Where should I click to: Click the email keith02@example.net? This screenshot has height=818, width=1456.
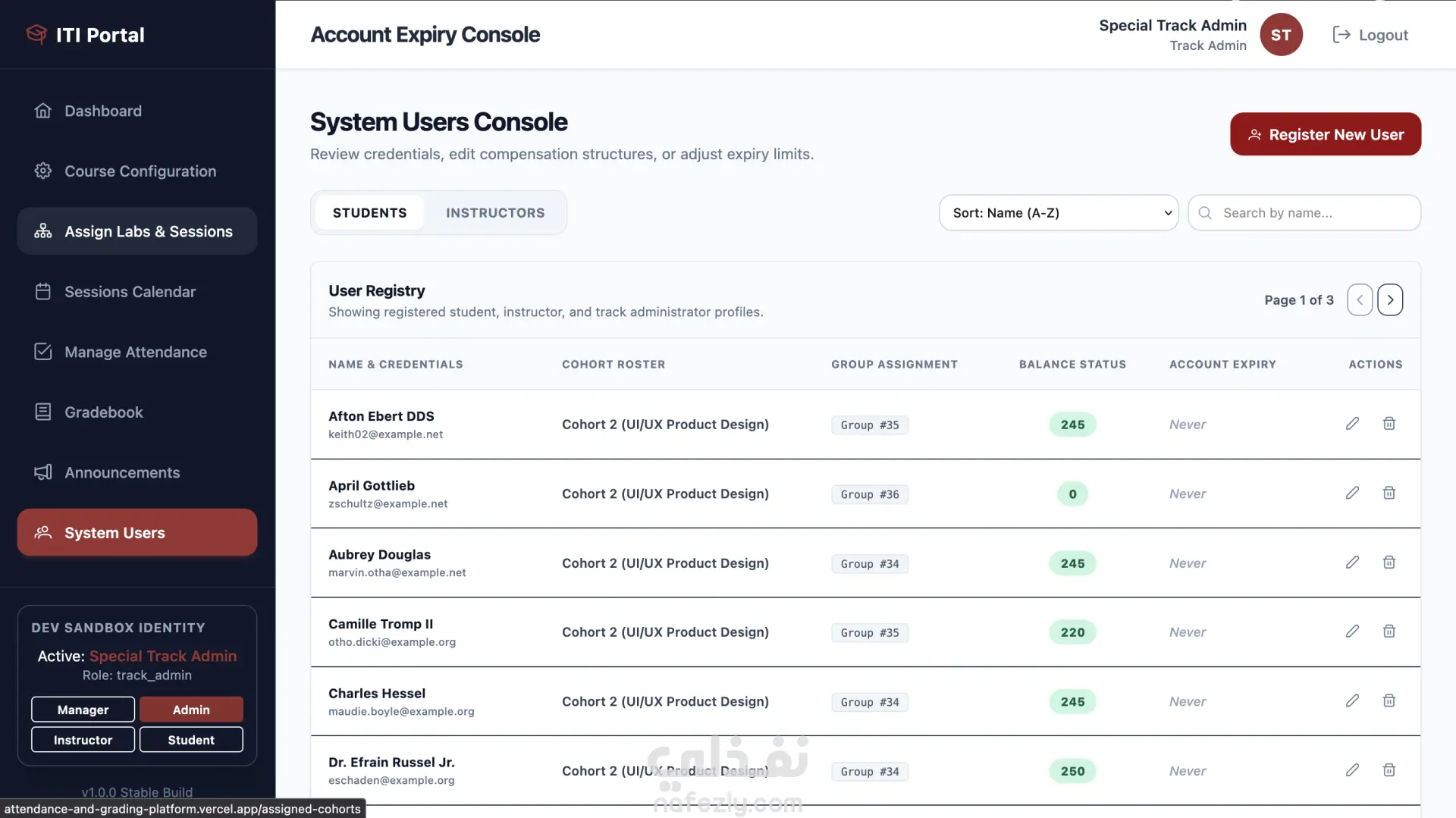pyautogui.click(x=385, y=434)
